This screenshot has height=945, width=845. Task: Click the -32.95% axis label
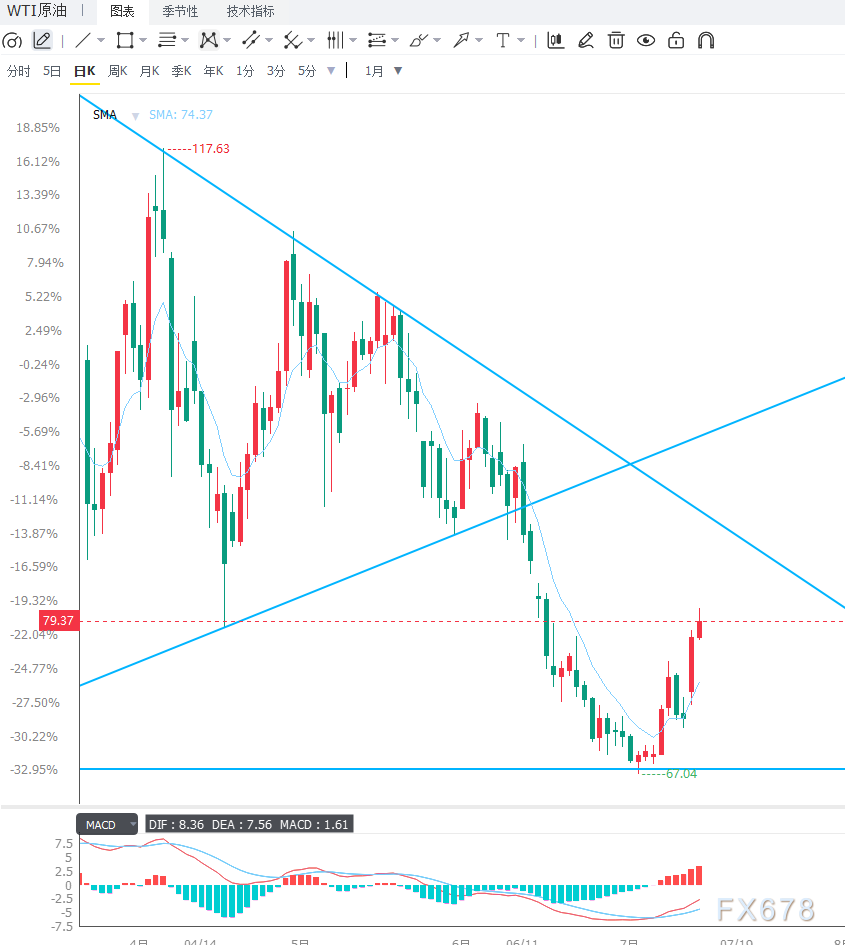tap(34, 770)
